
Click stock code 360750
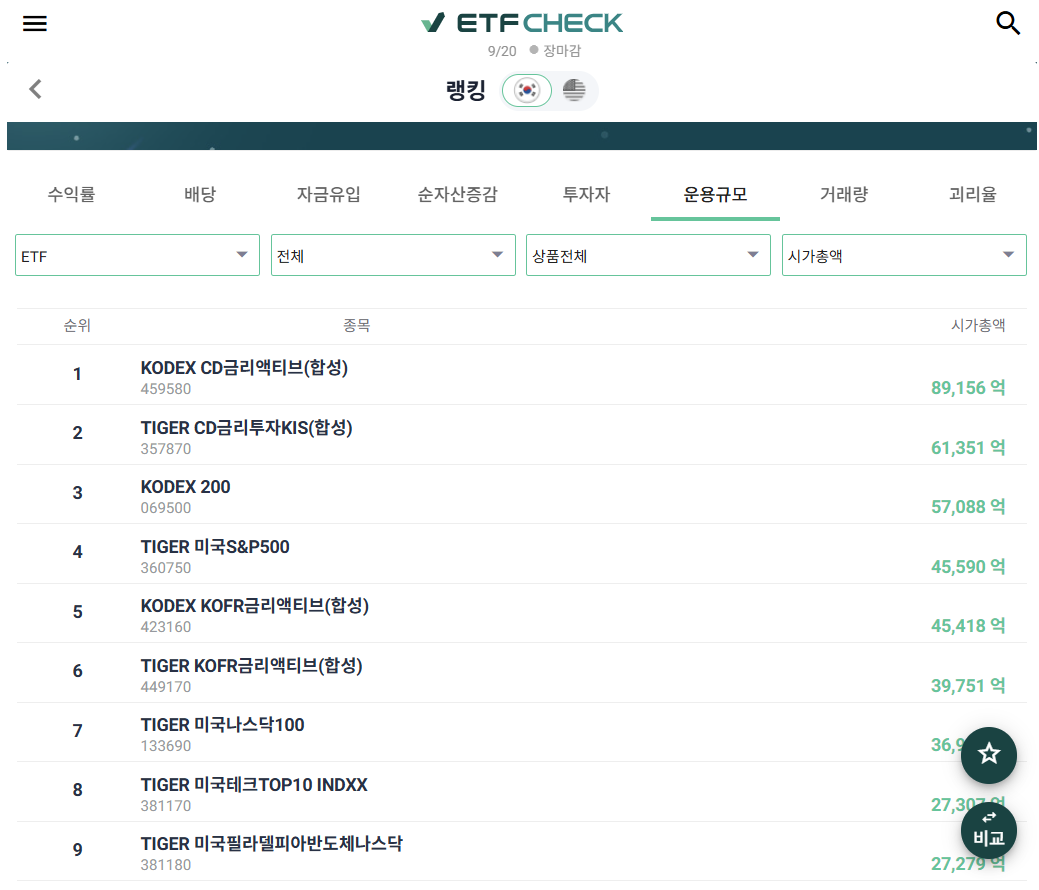tap(166, 568)
